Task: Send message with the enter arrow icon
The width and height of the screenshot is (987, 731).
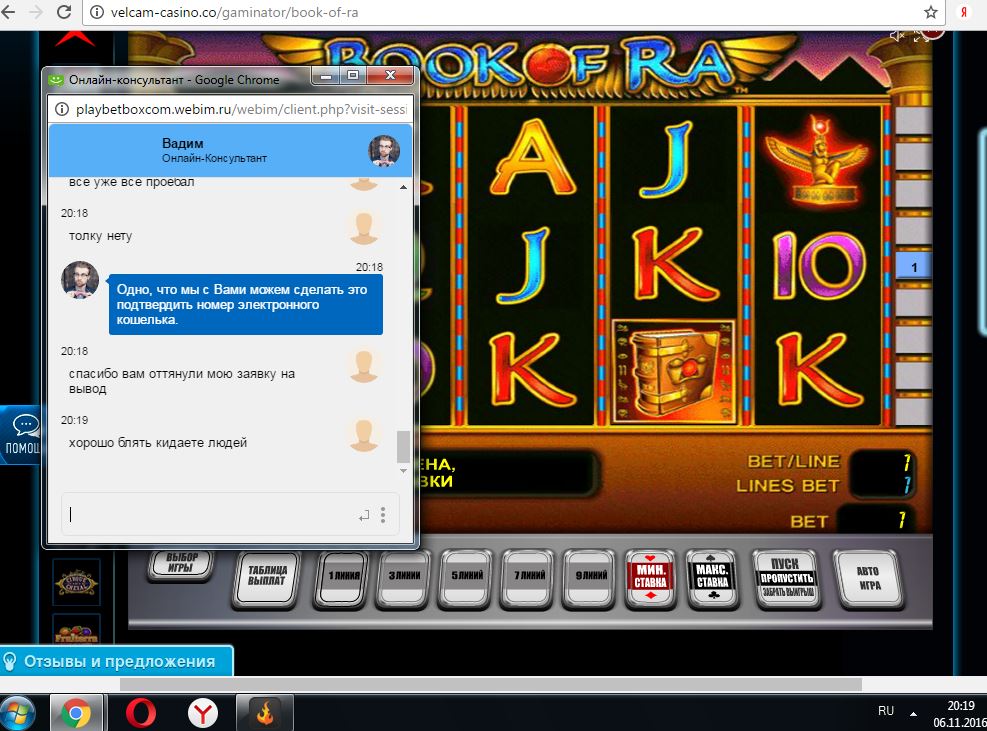Action: tap(364, 516)
